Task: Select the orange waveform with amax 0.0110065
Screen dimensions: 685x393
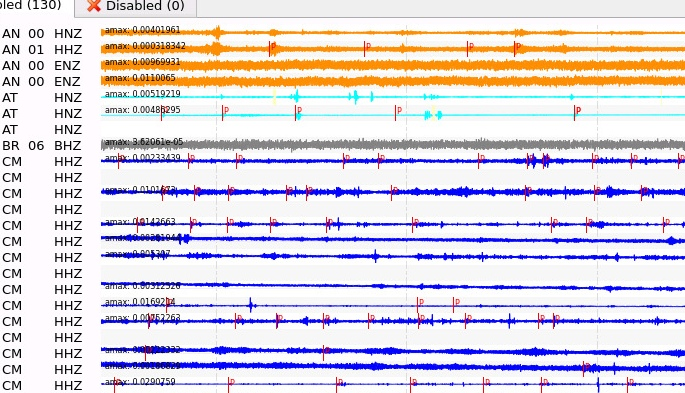Action: [393, 80]
